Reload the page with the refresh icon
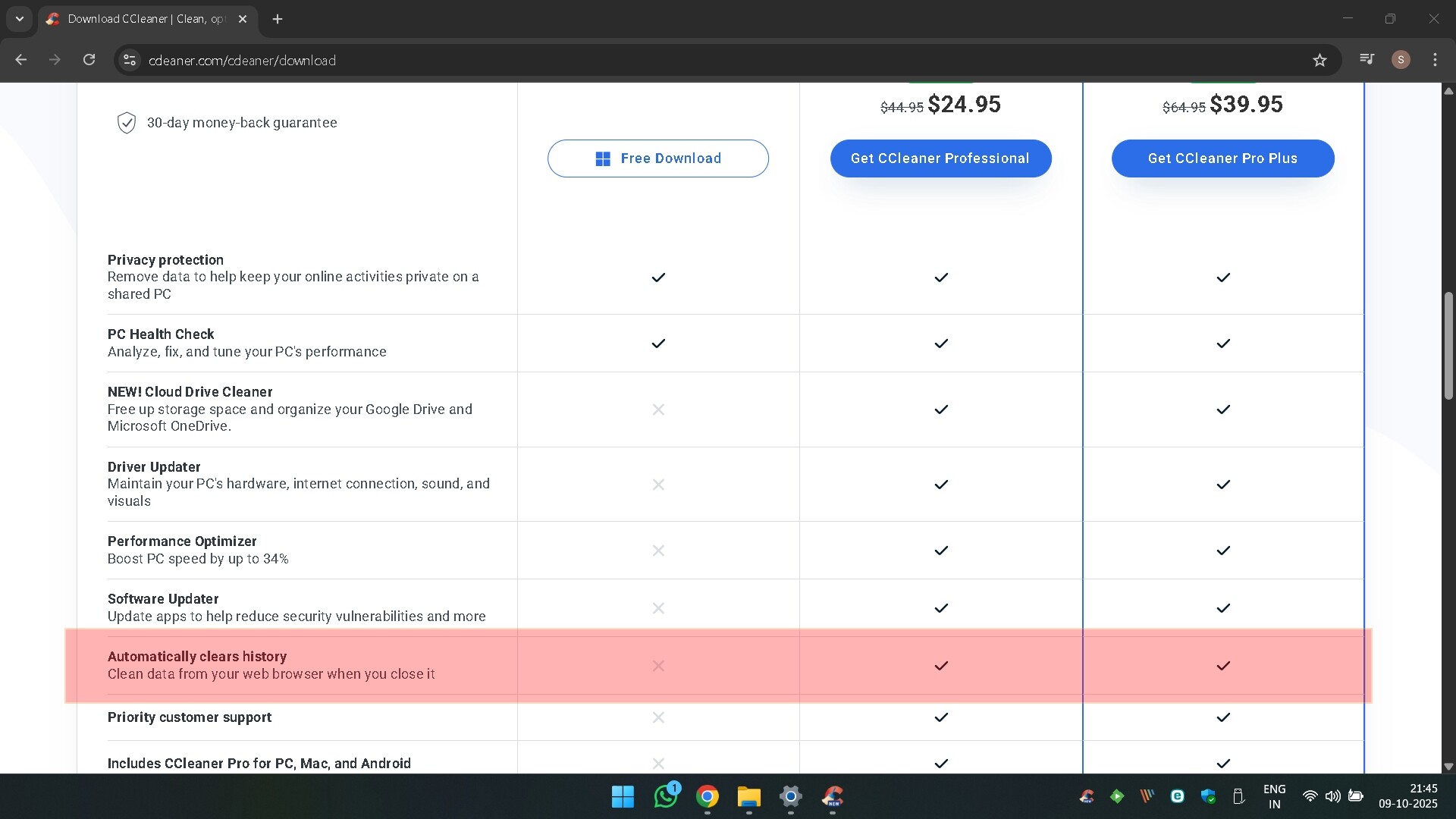1456x819 pixels. click(x=89, y=60)
